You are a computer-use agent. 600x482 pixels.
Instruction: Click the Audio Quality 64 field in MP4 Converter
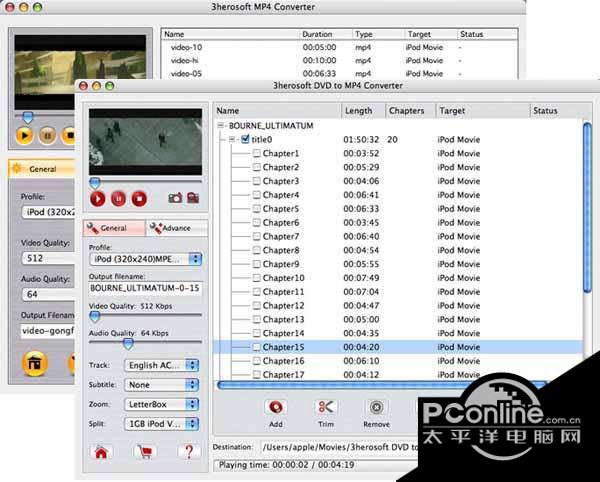click(x=49, y=294)
